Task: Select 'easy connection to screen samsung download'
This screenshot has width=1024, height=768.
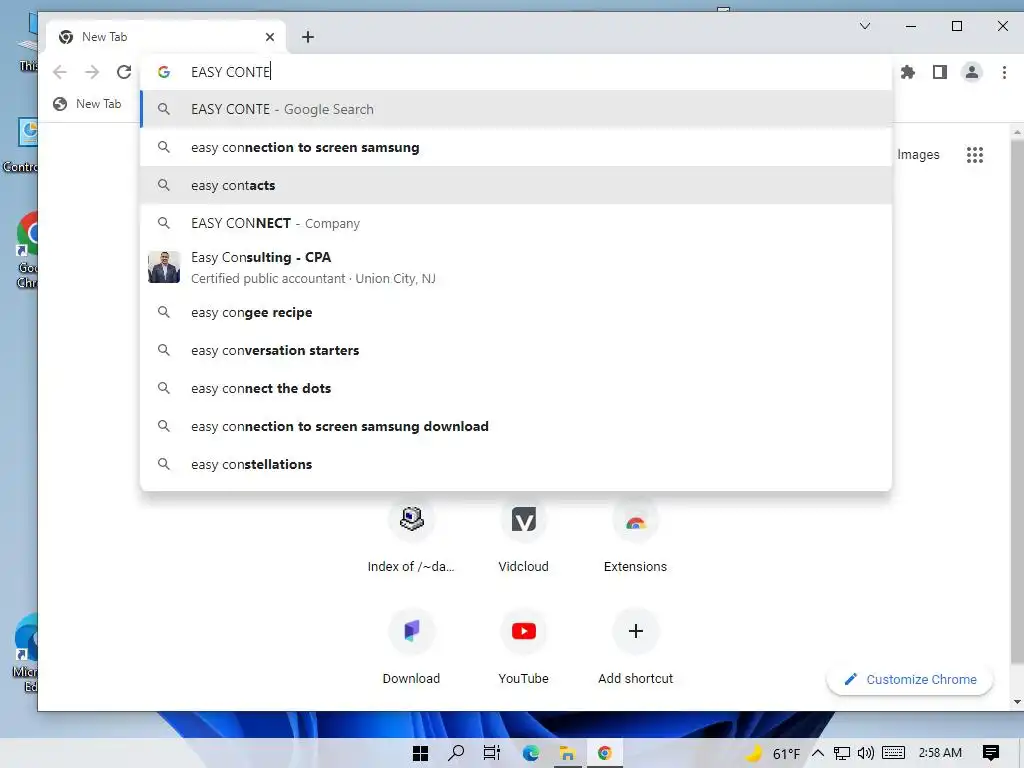Action: pos(516,426)
